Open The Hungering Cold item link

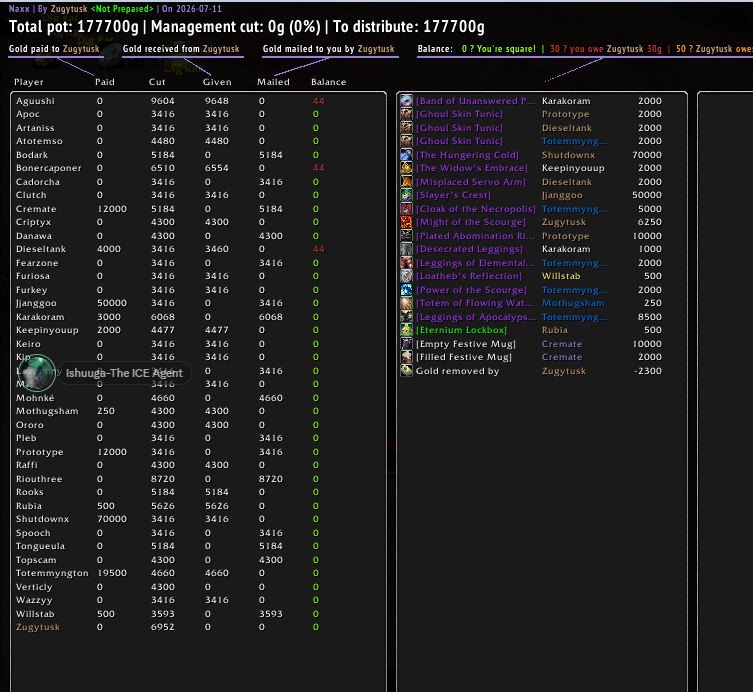point(467,155)
